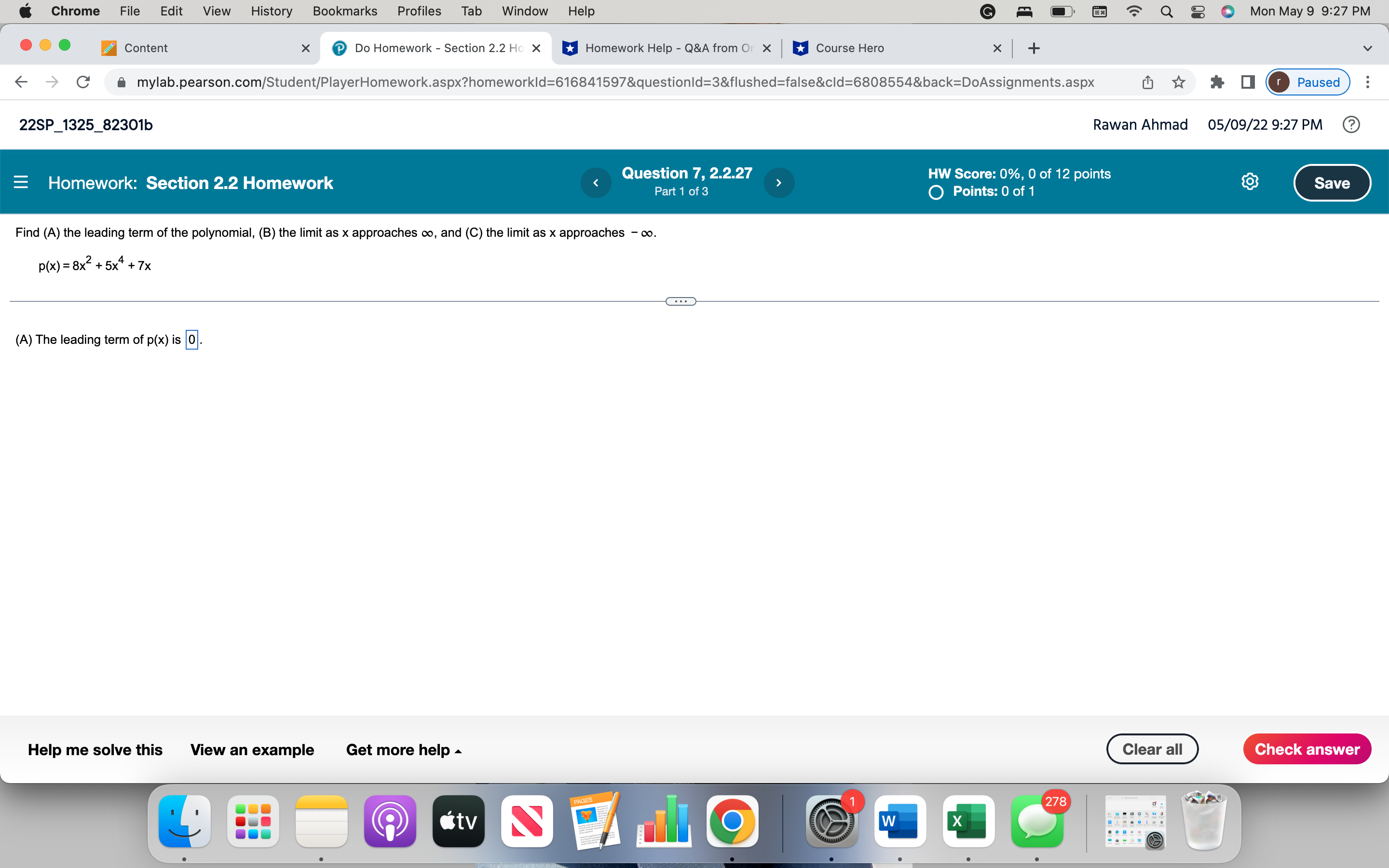The width and height of the screenshot is (1389, 868).
Task: Toggle Chrome side panel icon
Action: click(x=1248, y=82)
